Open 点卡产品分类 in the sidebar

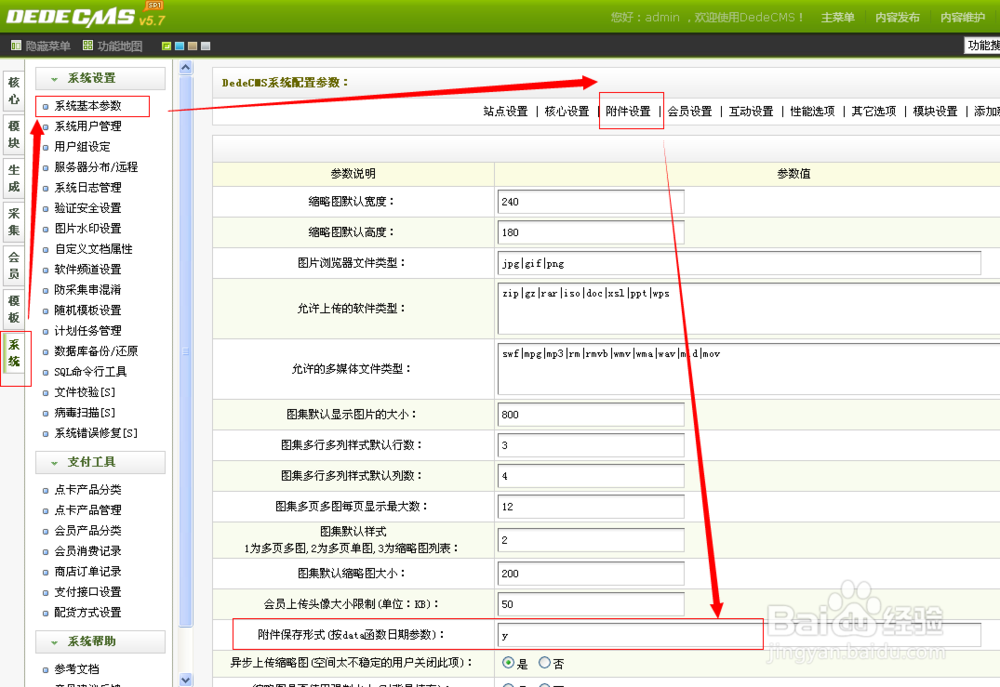tap(87, 490)
